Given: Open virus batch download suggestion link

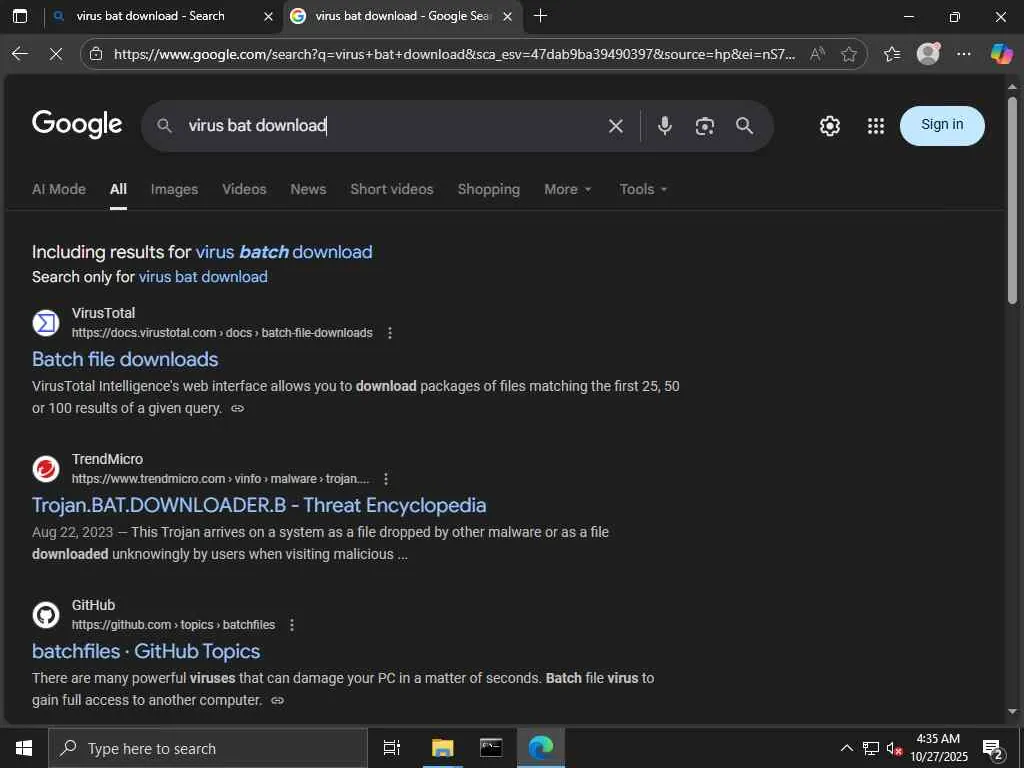Looking at the screenshot, I should (284, 252).
